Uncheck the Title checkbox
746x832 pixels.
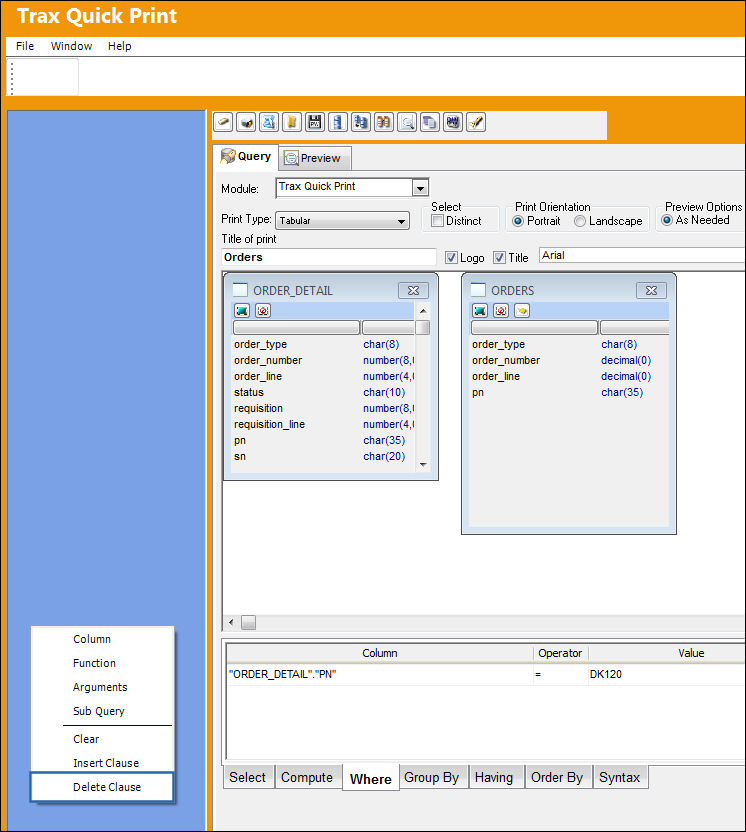pos(499,257)
